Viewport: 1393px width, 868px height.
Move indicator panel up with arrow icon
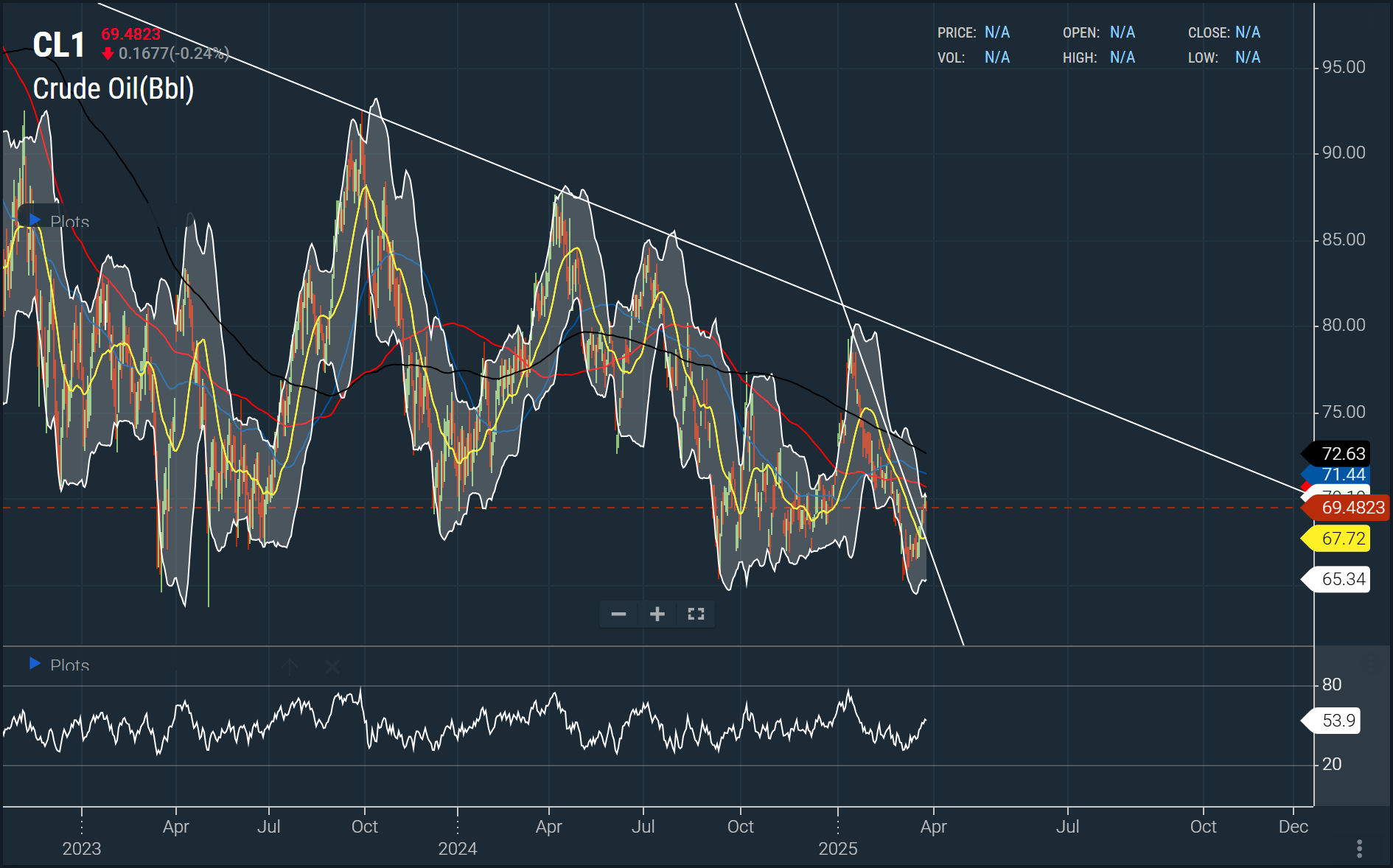click(290, 667)
